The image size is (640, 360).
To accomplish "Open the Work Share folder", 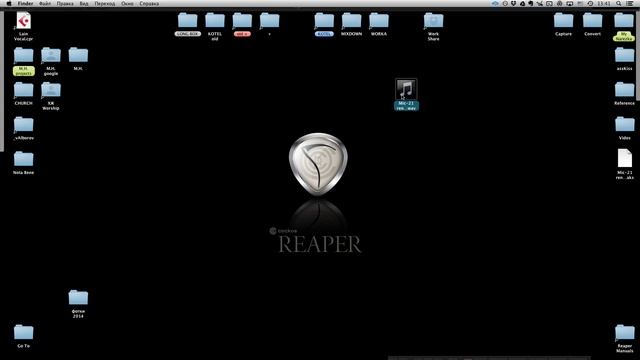I will click(x=433, y=20).
